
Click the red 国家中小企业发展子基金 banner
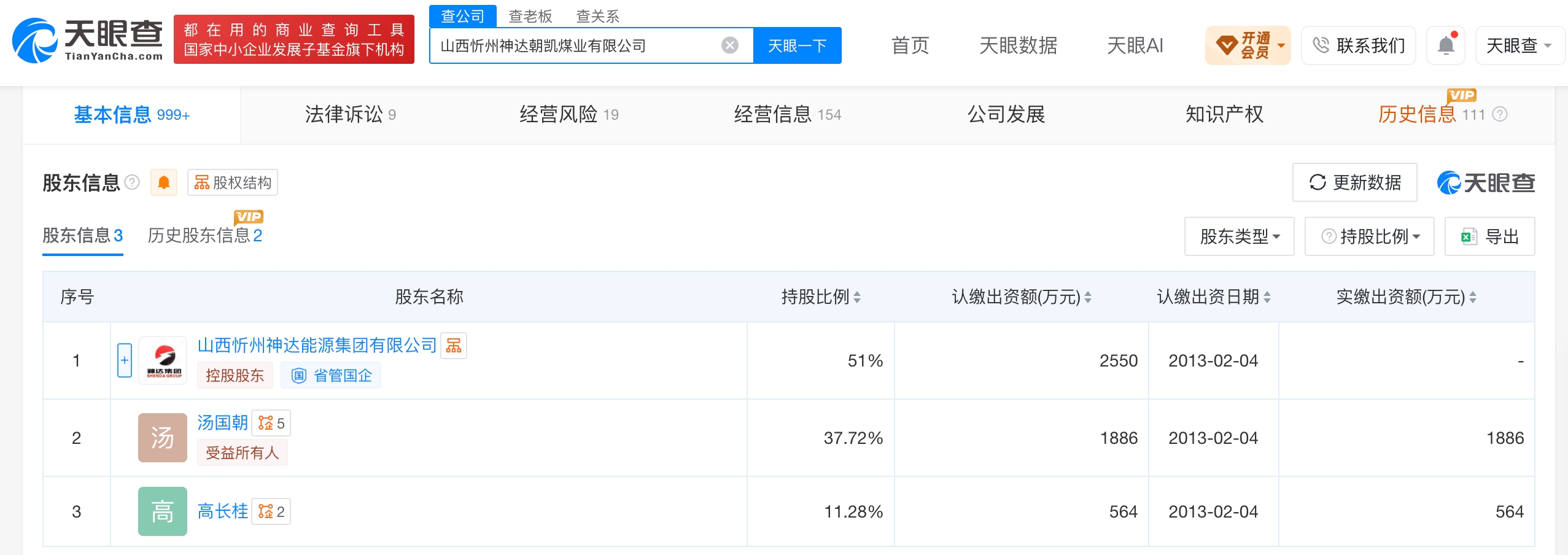coord(294,39)
